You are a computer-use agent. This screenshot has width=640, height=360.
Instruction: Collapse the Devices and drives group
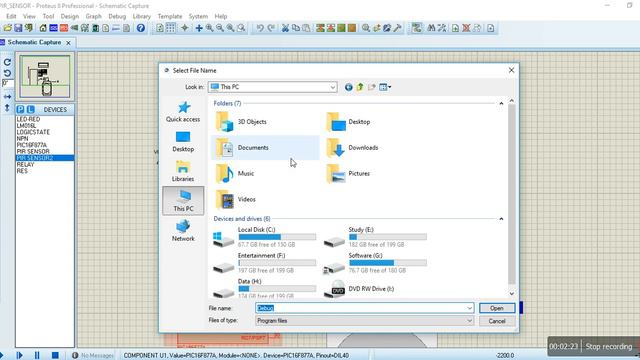pyautogui.click(x=501, y=219)
